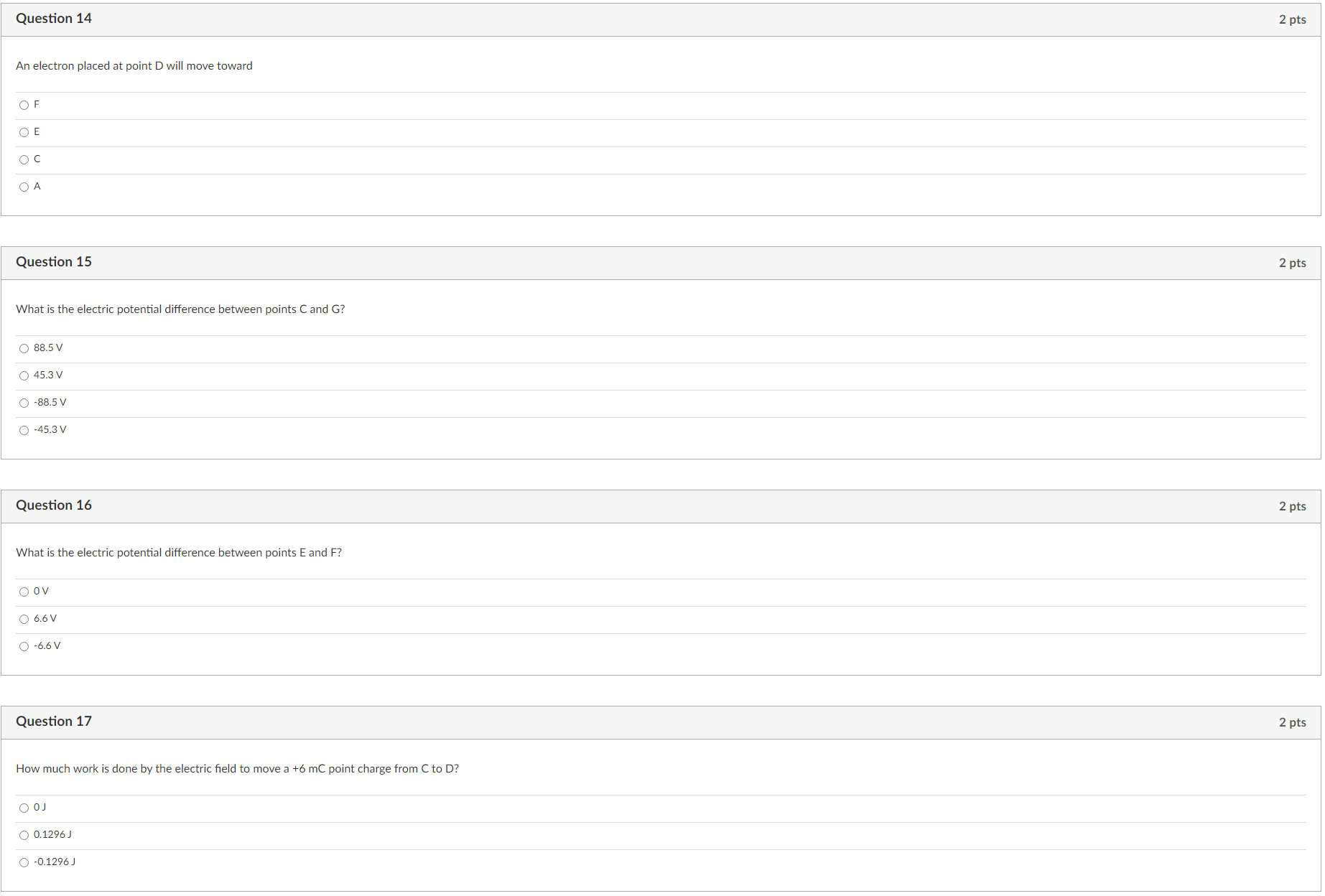Select answer F for Question 14
The width and height of the screenshot is (1325, 896).
click(24, 105)
